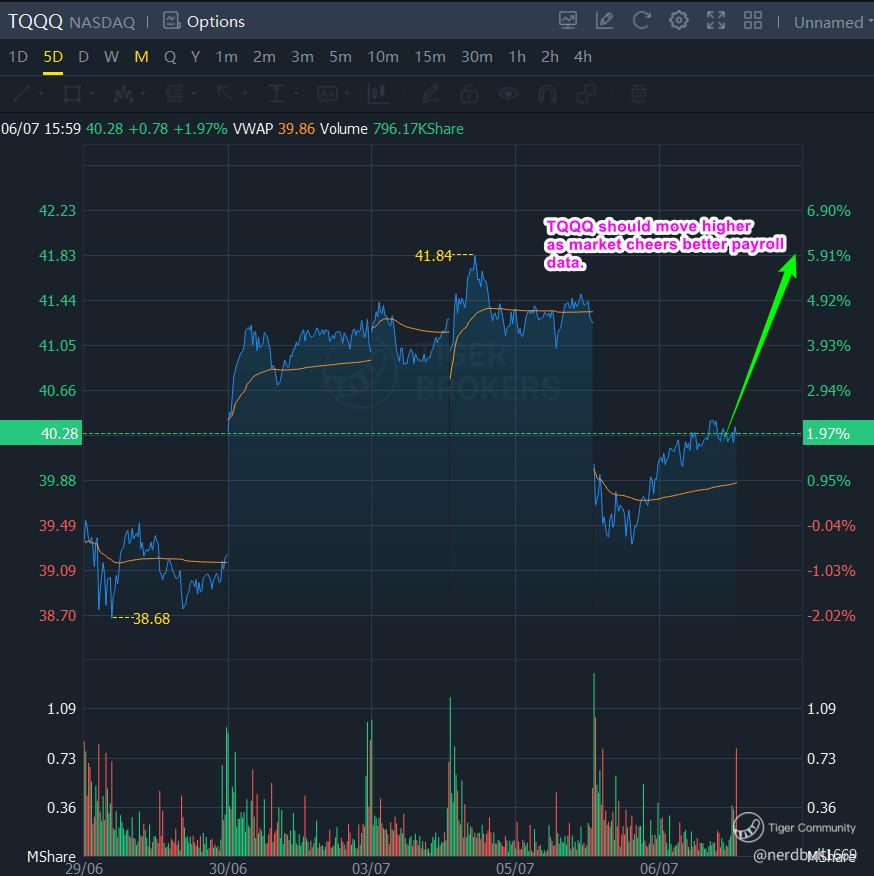Click the candlestick chart tool icon
The image size is (874, 876).
pyautogui.click(x=378, y=93)
